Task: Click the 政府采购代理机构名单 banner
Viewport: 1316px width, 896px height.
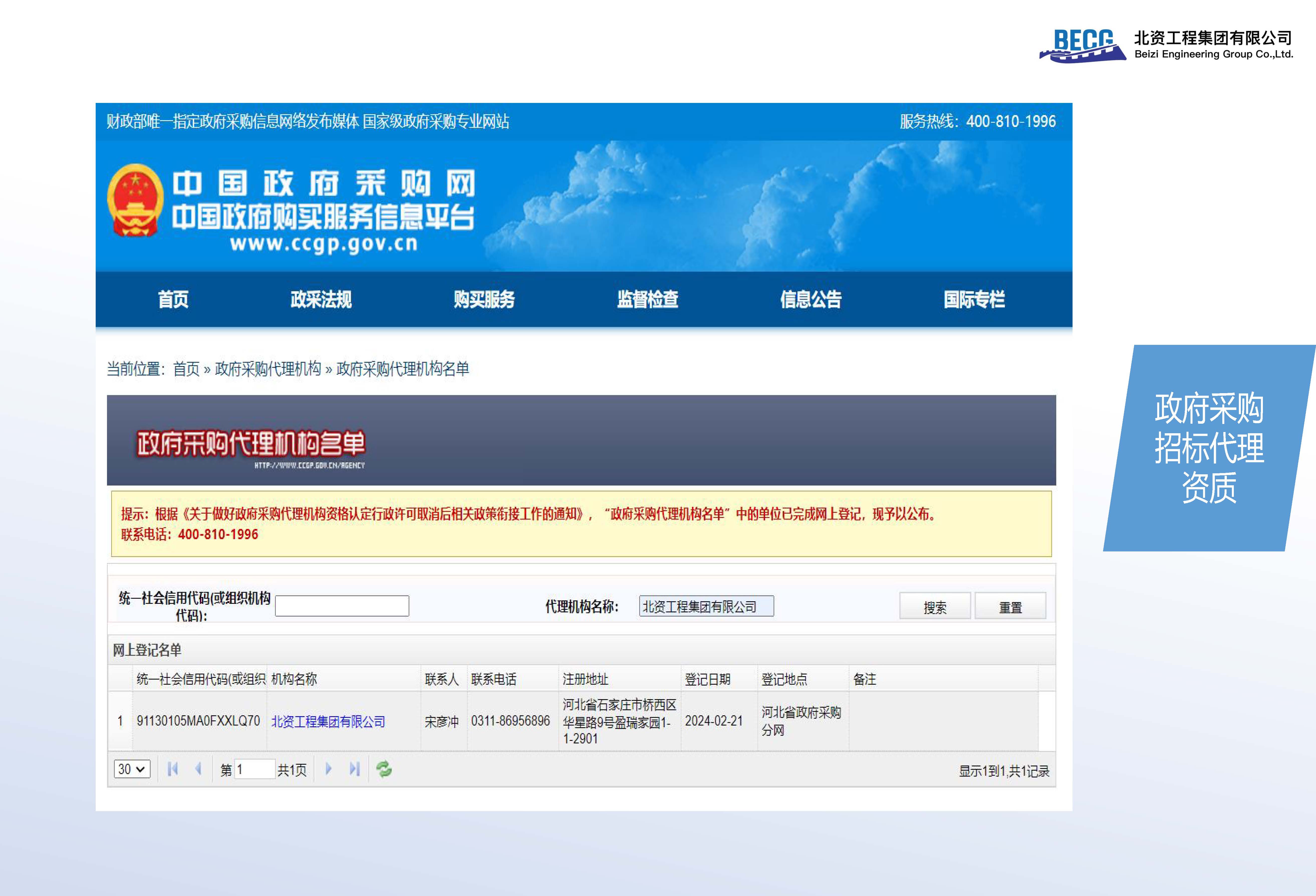Action: (581, 440)
